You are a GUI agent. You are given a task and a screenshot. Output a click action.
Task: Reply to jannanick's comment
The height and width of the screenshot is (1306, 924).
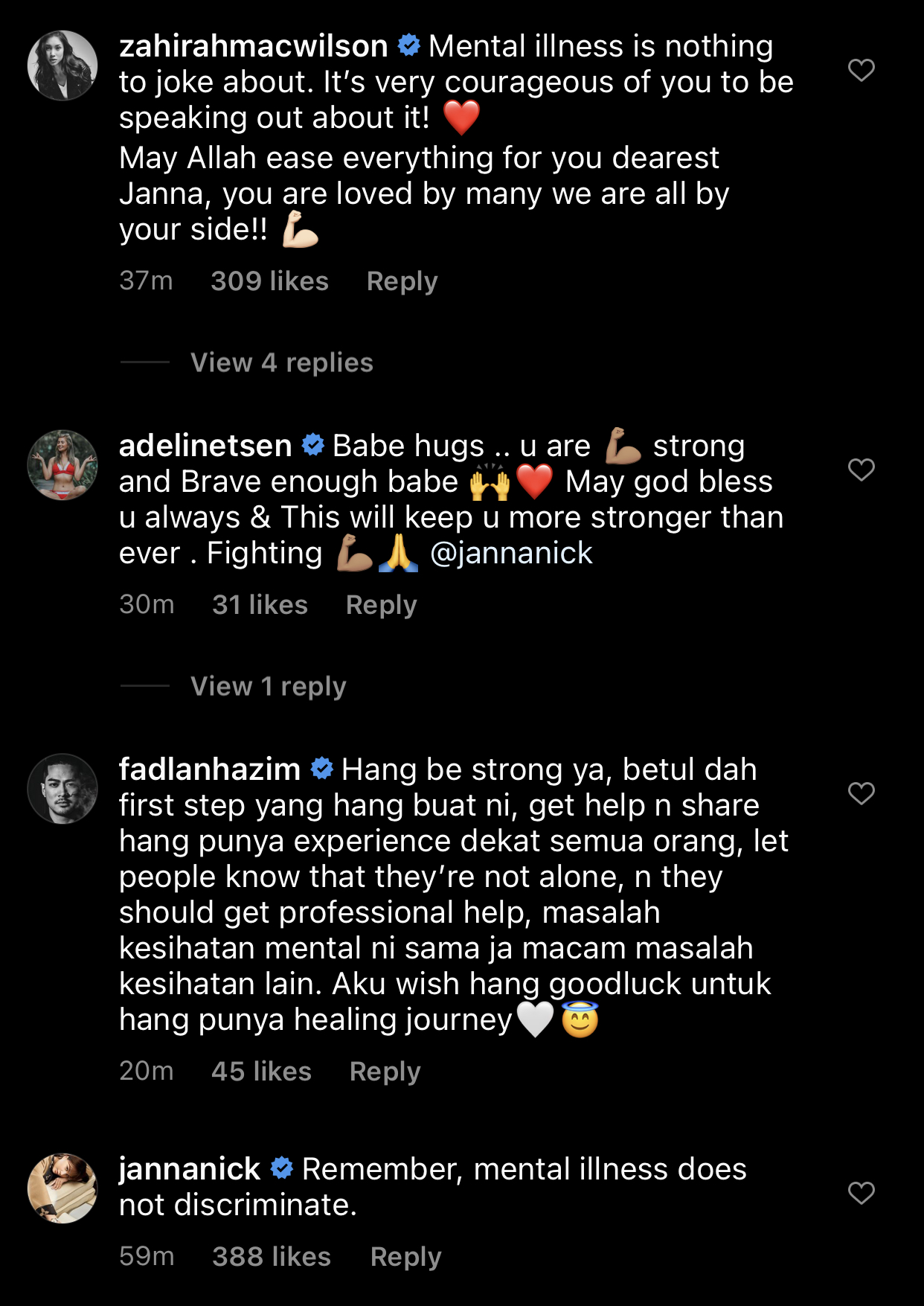pyautogui.click(x=405, y=1257)
